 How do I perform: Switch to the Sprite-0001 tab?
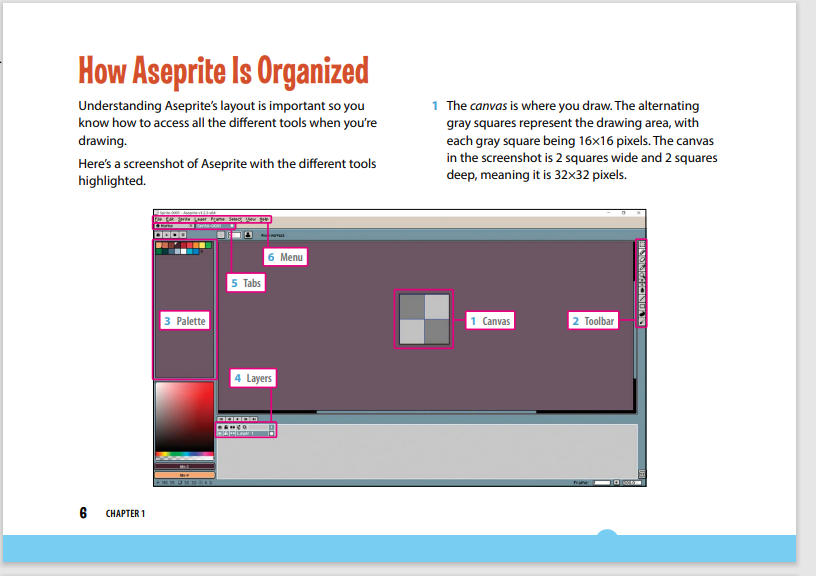pos(215,226)
